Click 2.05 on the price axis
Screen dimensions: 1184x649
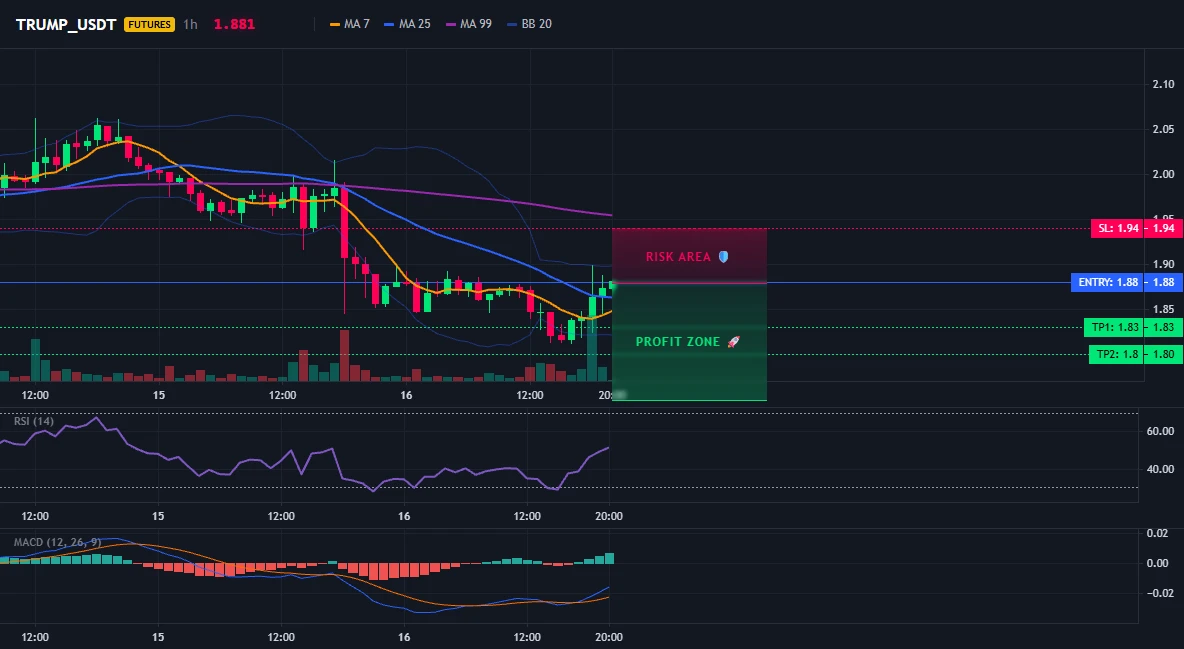(1163, 129)
